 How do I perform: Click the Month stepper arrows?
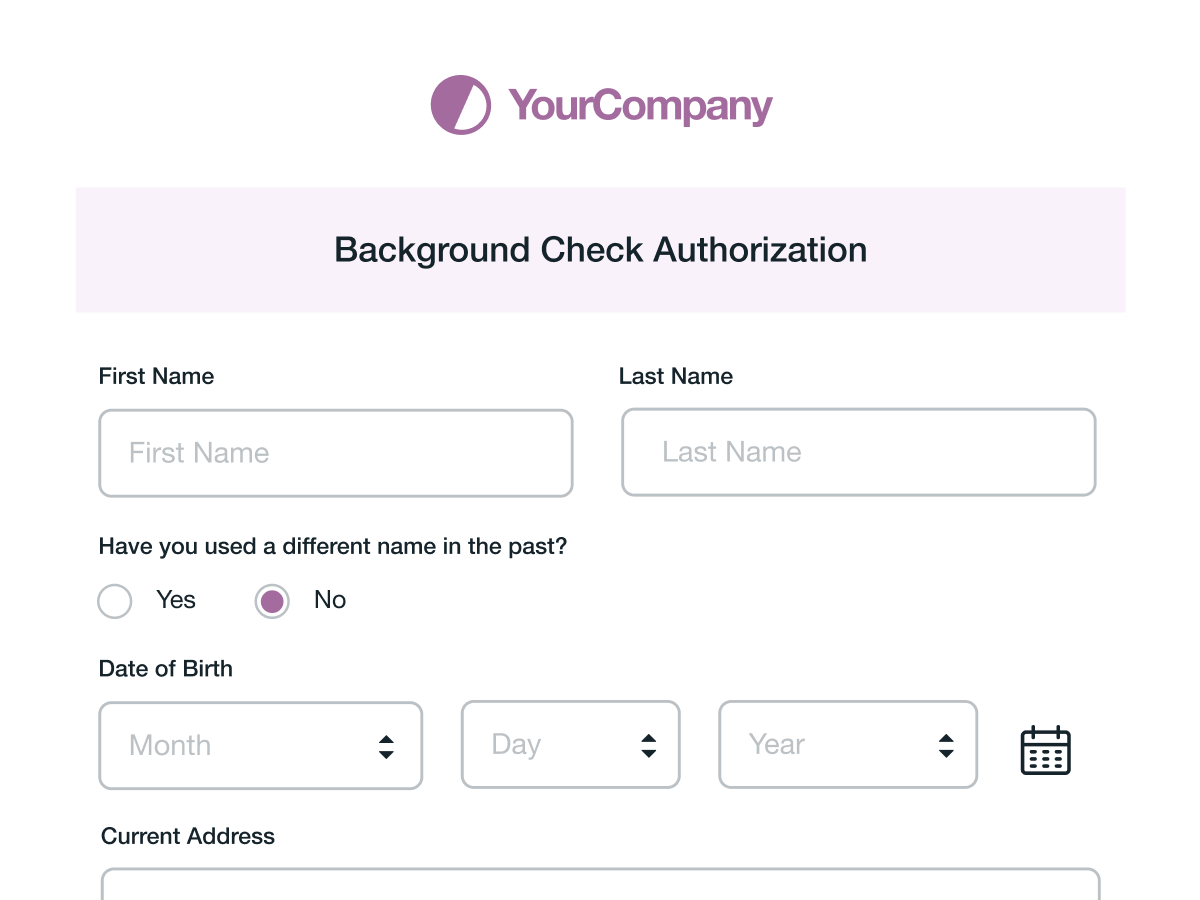pyautogui.click(x=386, y=745)
